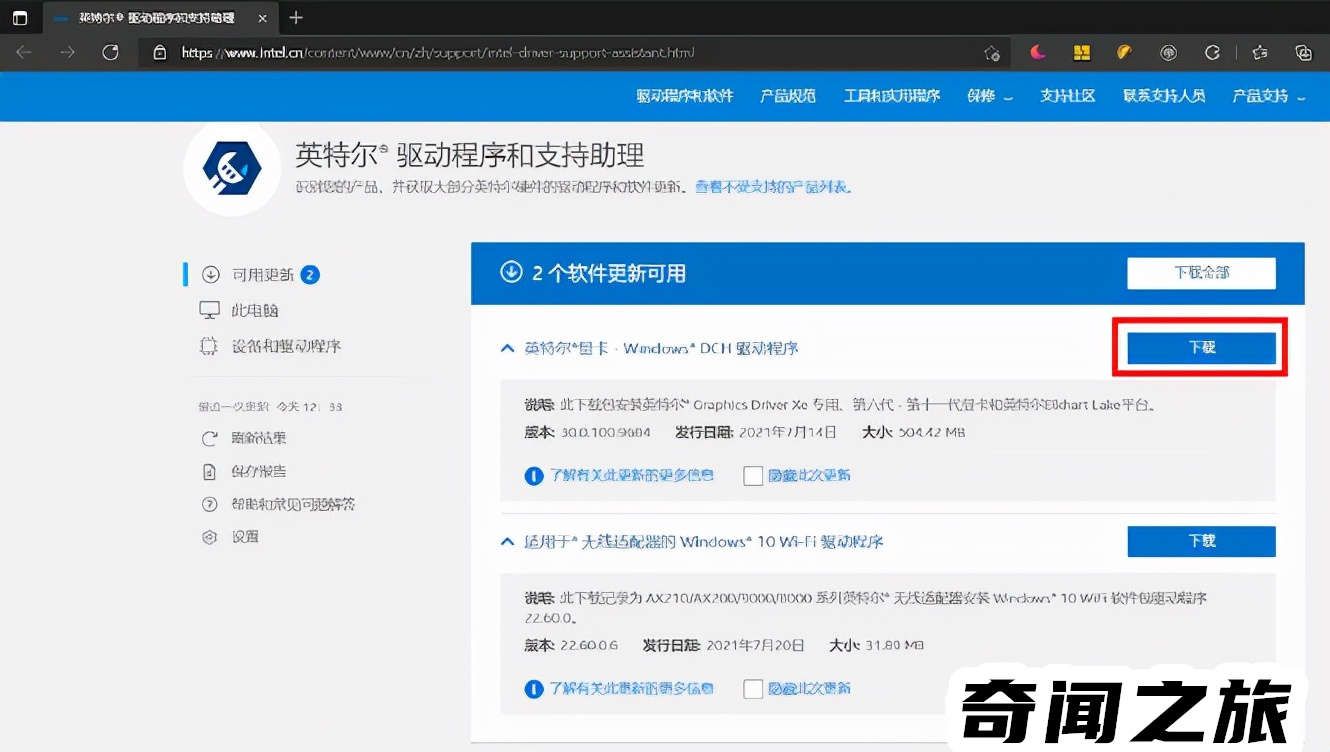1330x752 pixels.
Task: Open 支持社区 menu item
Action: click(x=1067, y=96)
